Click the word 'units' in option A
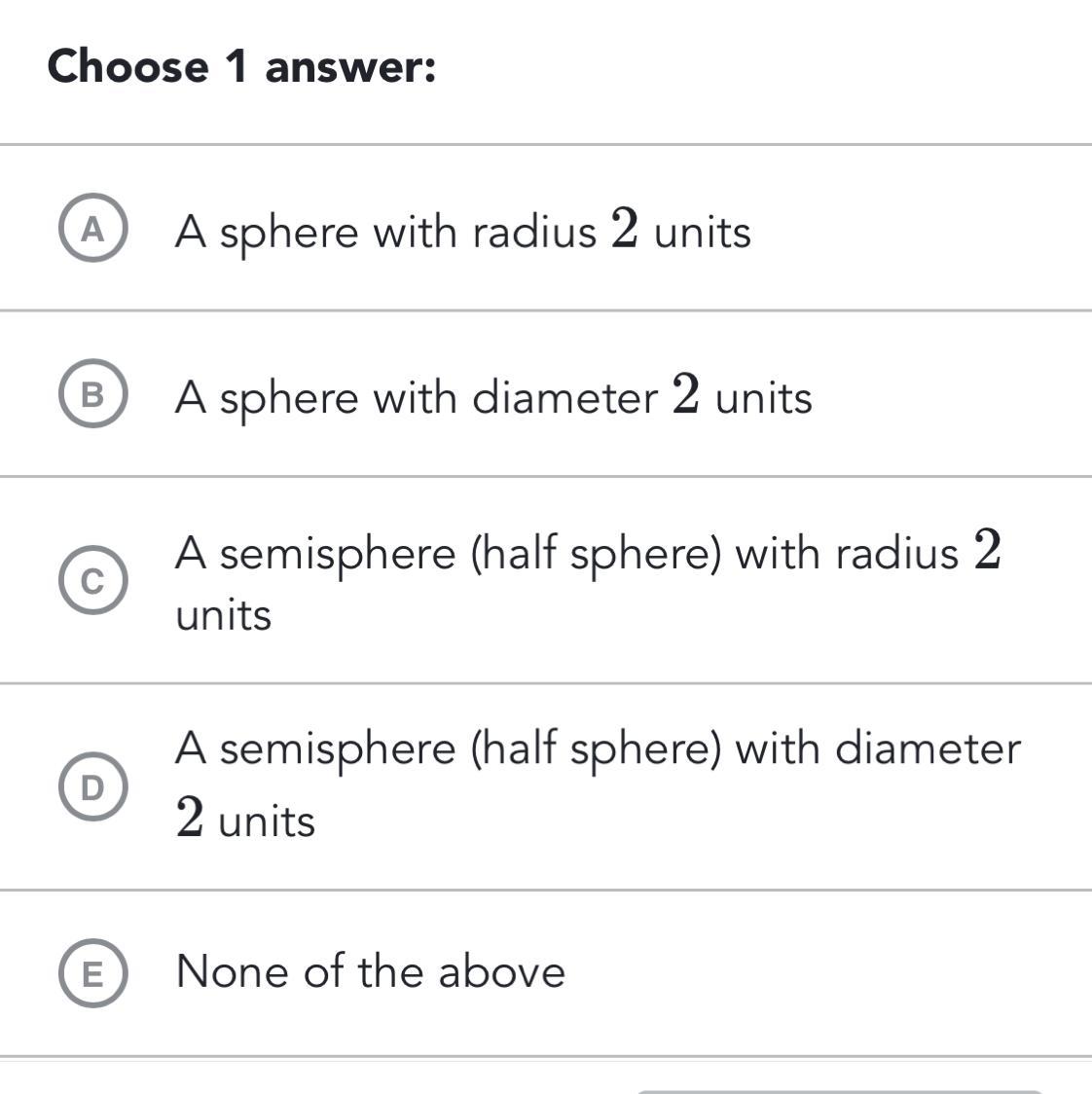Screen dimensions: 1092x1094 pos(702,233)
